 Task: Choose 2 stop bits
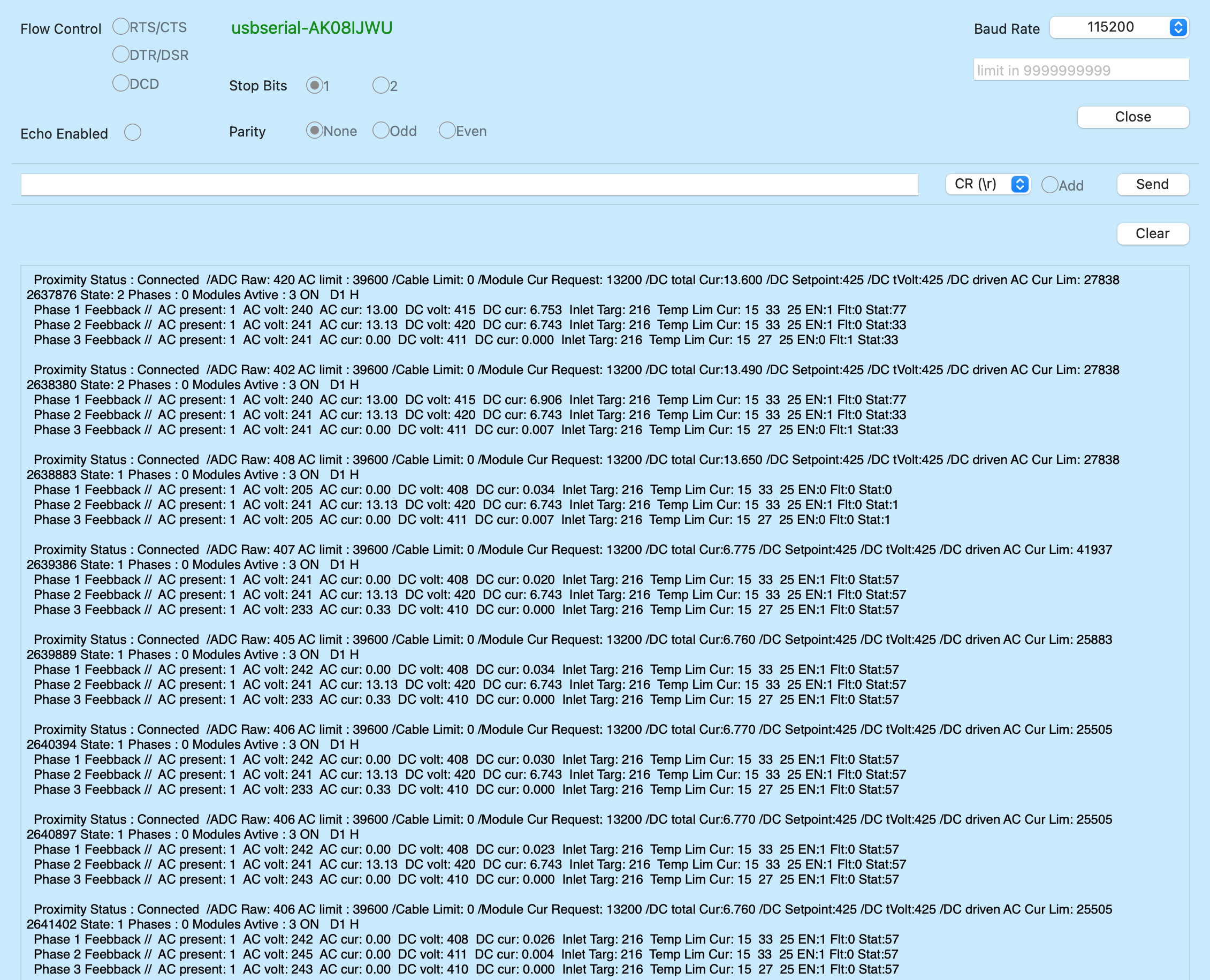point(381,85)
